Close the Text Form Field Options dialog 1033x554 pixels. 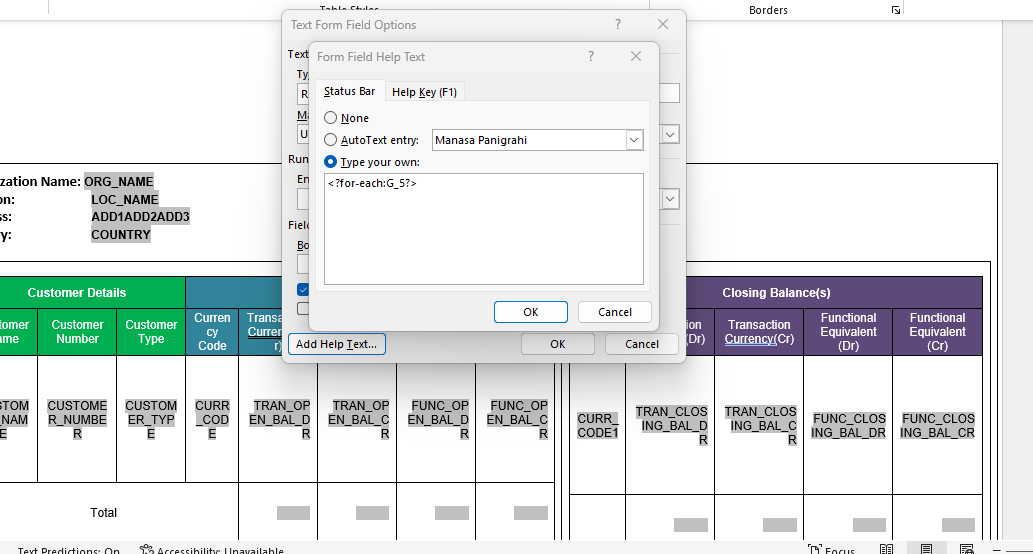point(663,24)
